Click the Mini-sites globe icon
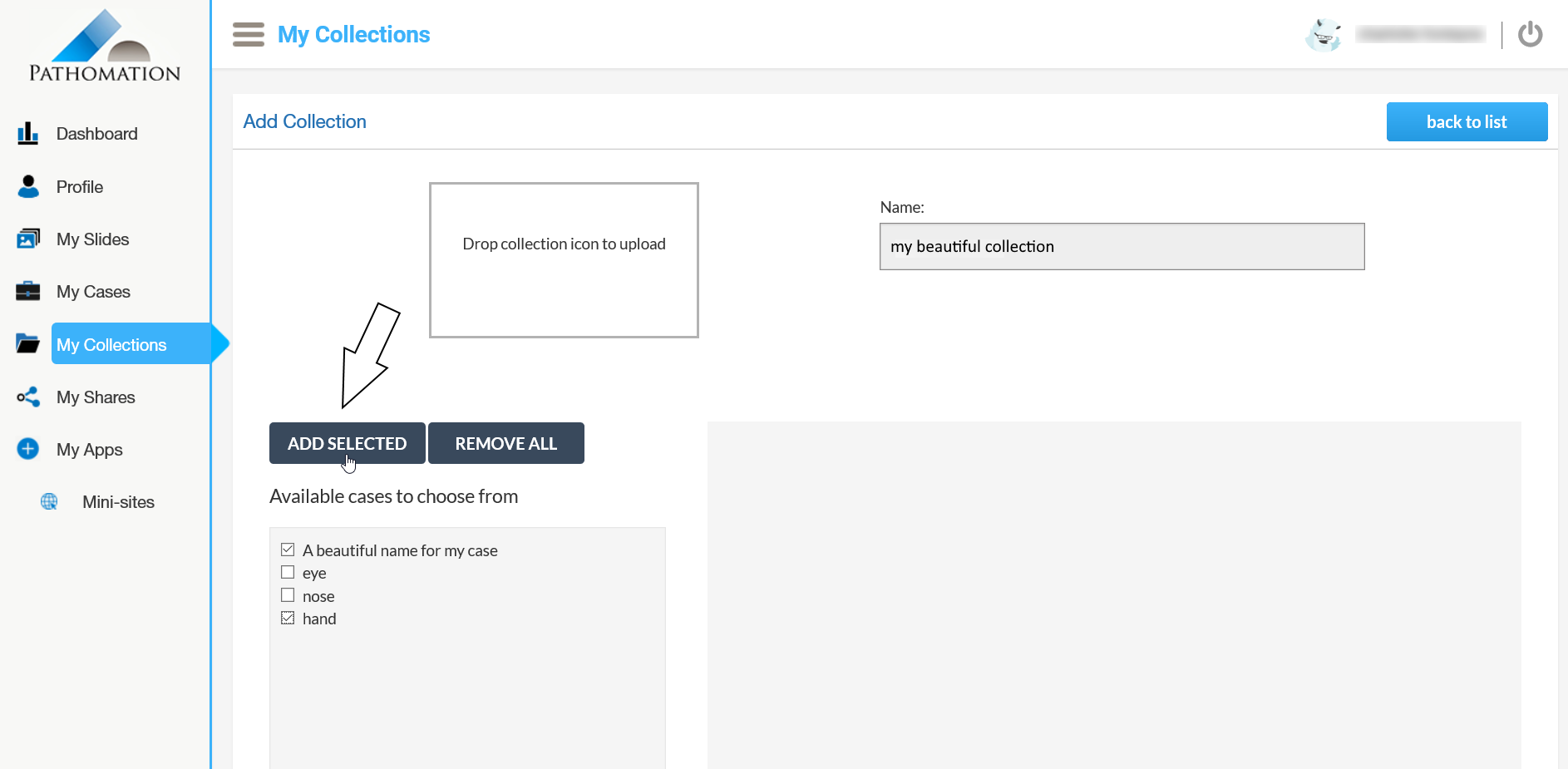1568x769 pixels. pyautogui.click(x=50, y=501)
